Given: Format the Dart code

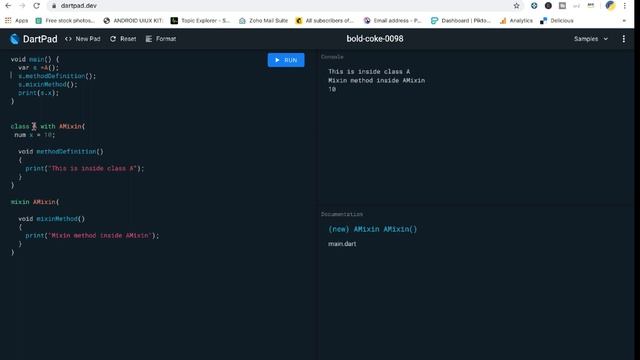Looking at the screenshot, I should click(x=161, y=39).
